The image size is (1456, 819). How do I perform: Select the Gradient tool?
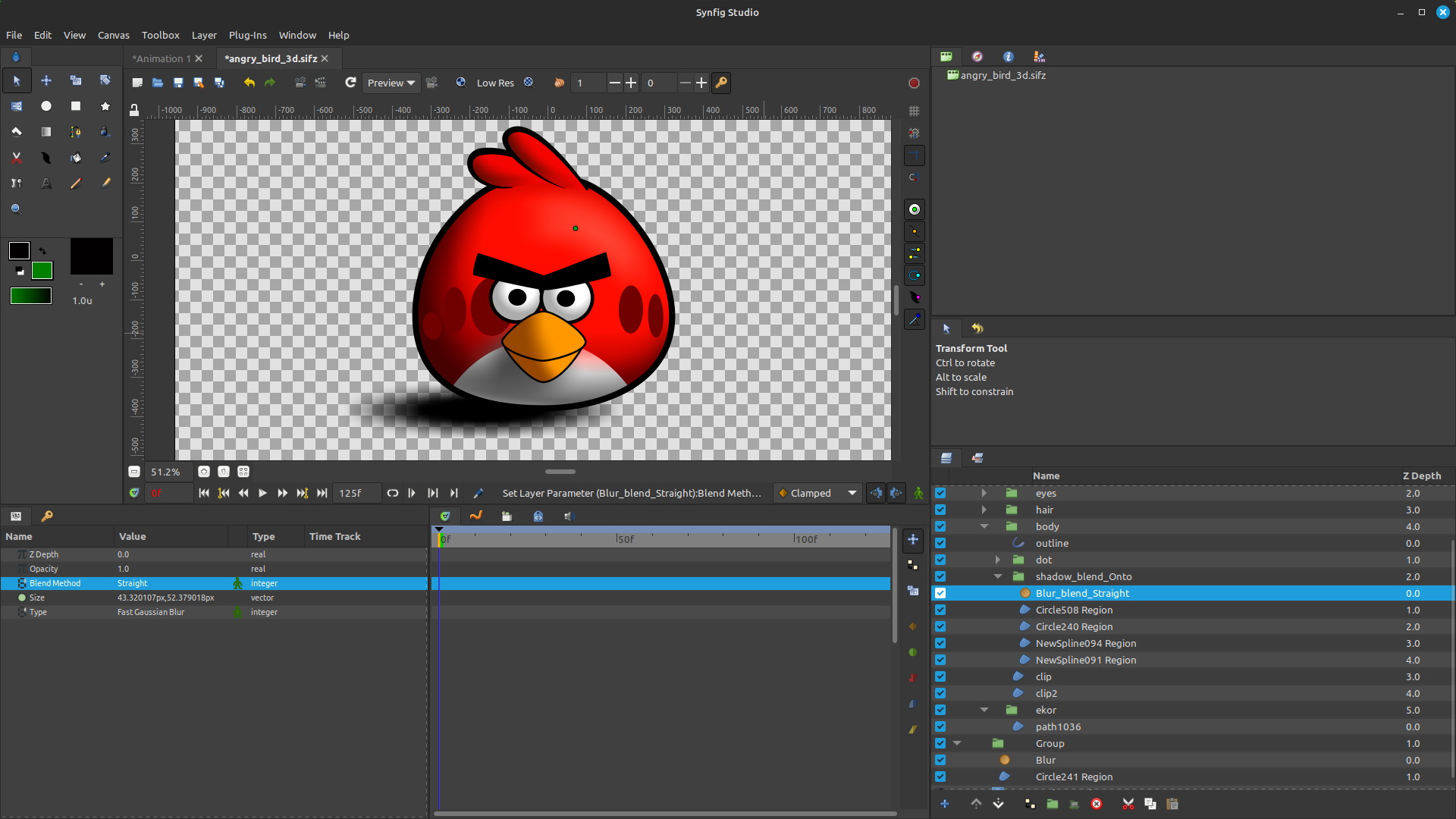coord(46,132)
